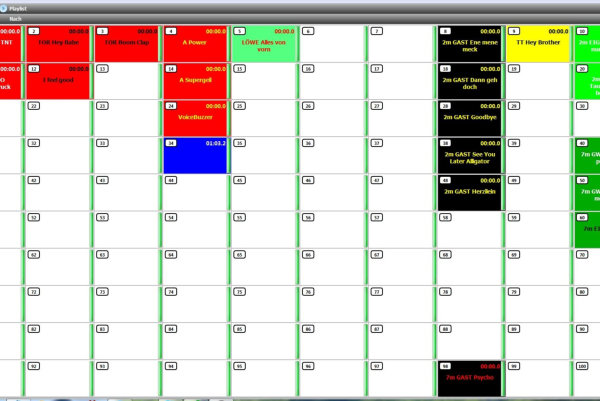This screenshot has height=401, width=600.
Task: Open the Nach menu
Action: [16, 18]
